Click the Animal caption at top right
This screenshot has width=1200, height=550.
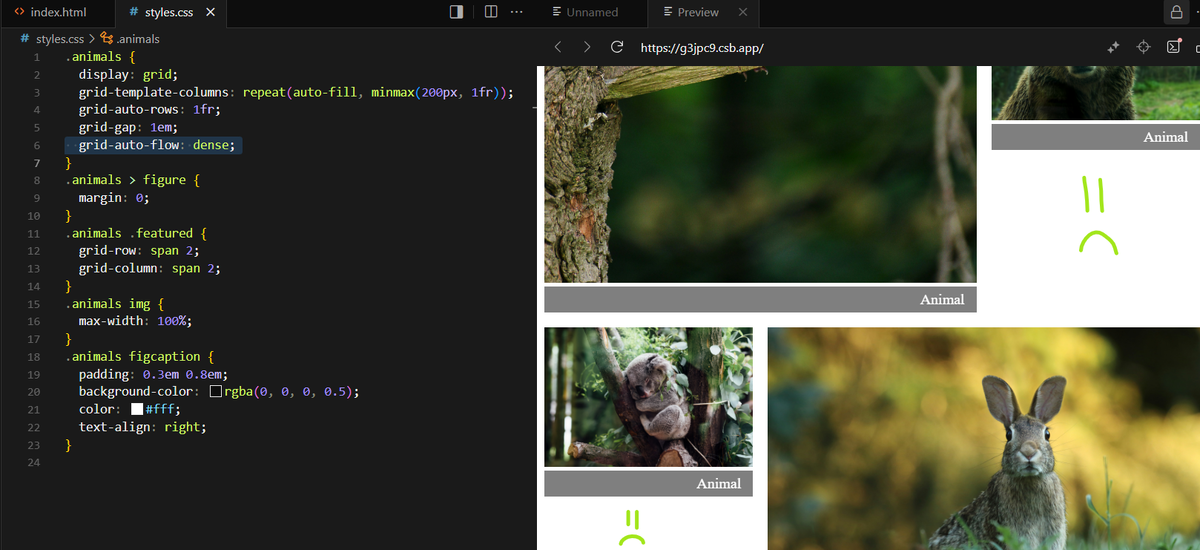(x=1095, y=137)
